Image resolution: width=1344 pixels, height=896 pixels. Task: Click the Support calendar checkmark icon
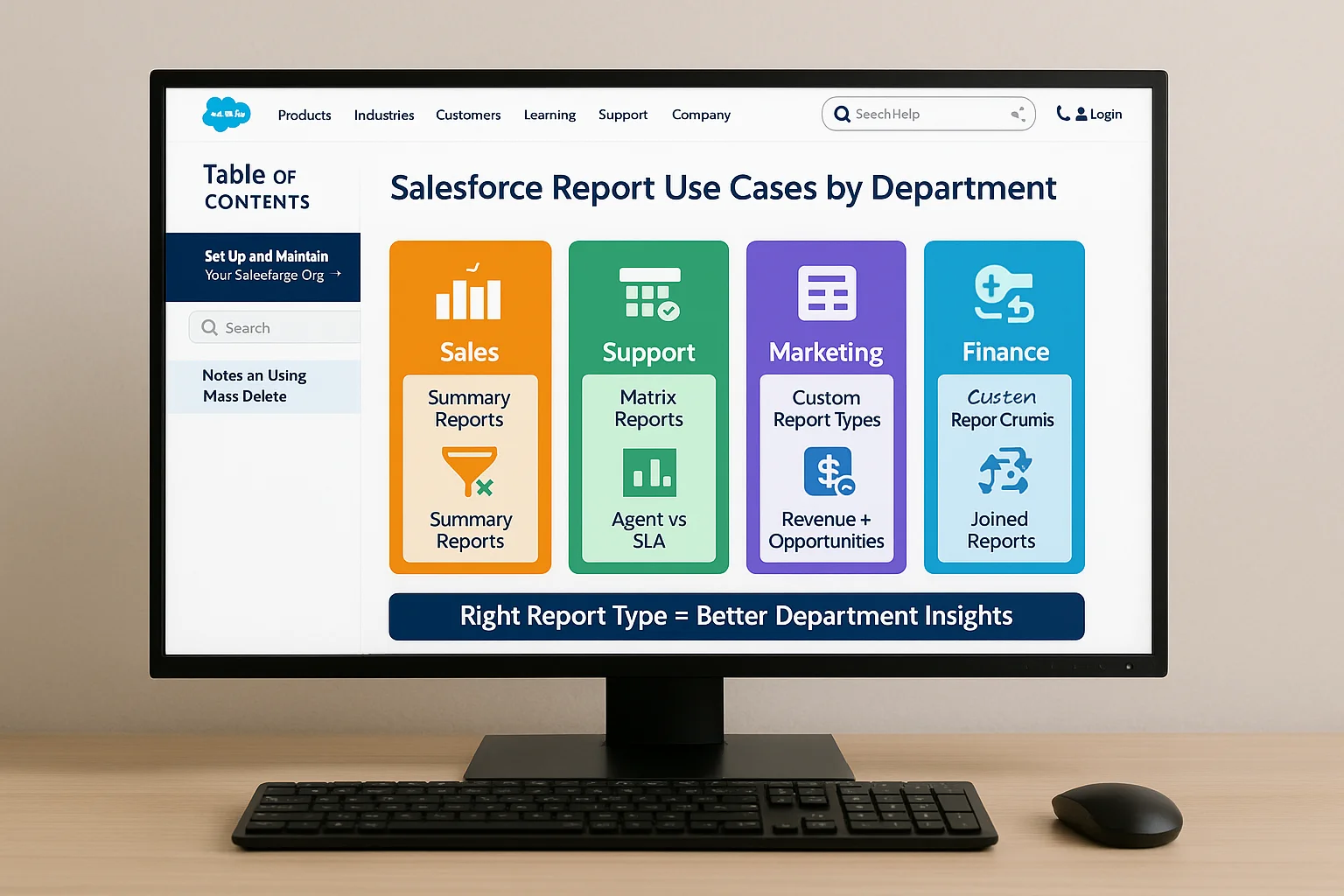coord(650,294)
